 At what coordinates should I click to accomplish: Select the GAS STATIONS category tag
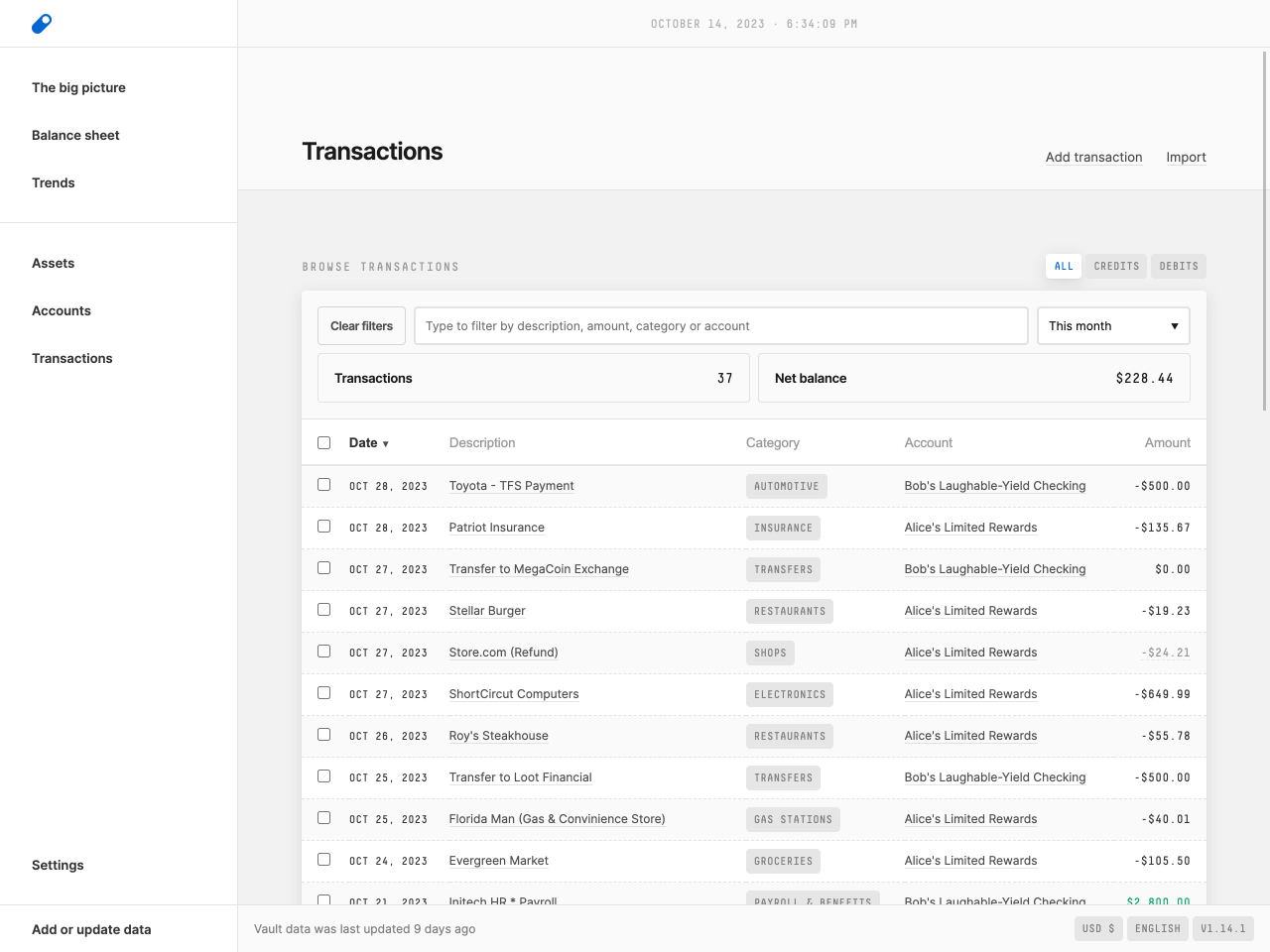[x=793, y=820]
